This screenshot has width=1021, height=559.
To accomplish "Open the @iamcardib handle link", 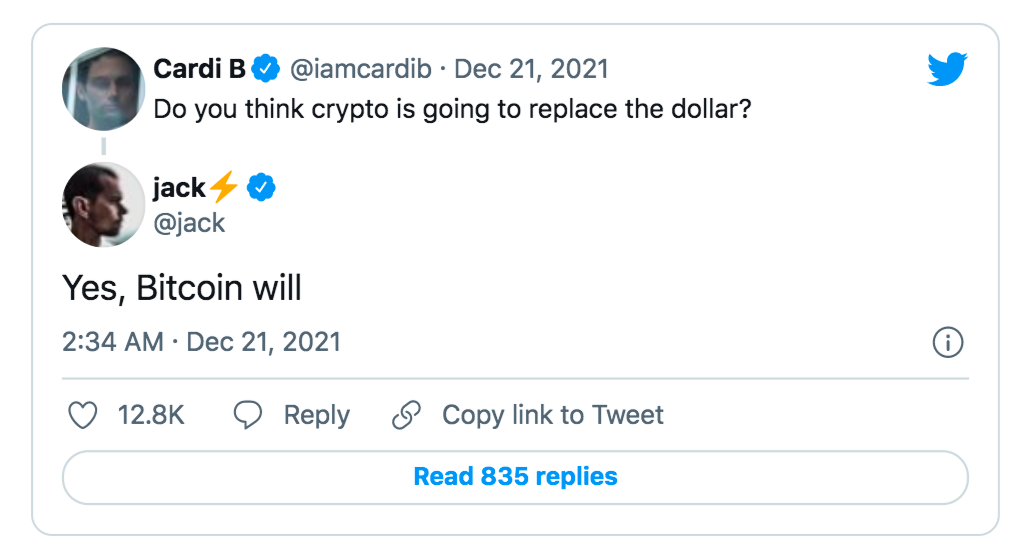I will [360, 70].
